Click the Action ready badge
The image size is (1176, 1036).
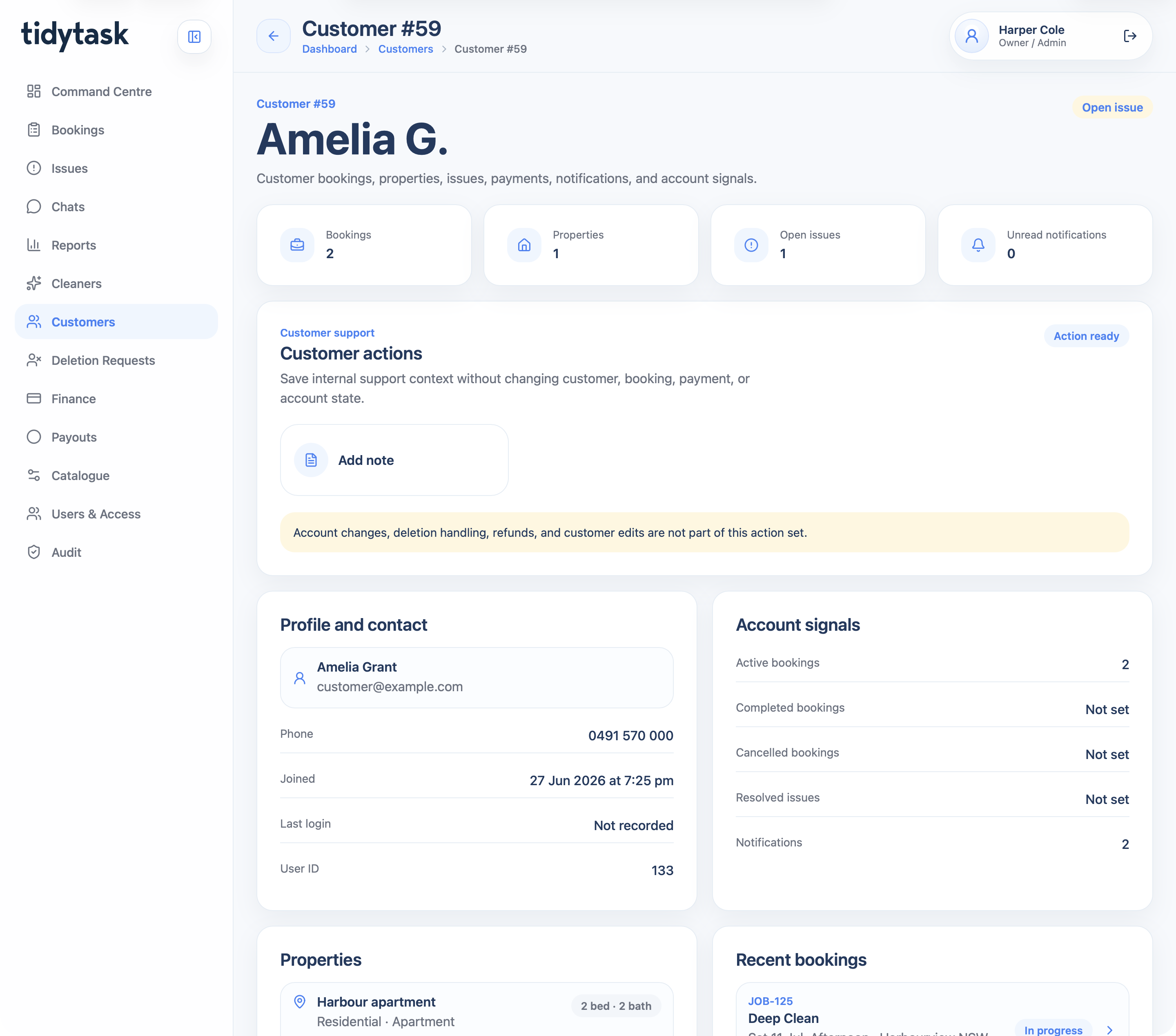[x=1086, y=336]
